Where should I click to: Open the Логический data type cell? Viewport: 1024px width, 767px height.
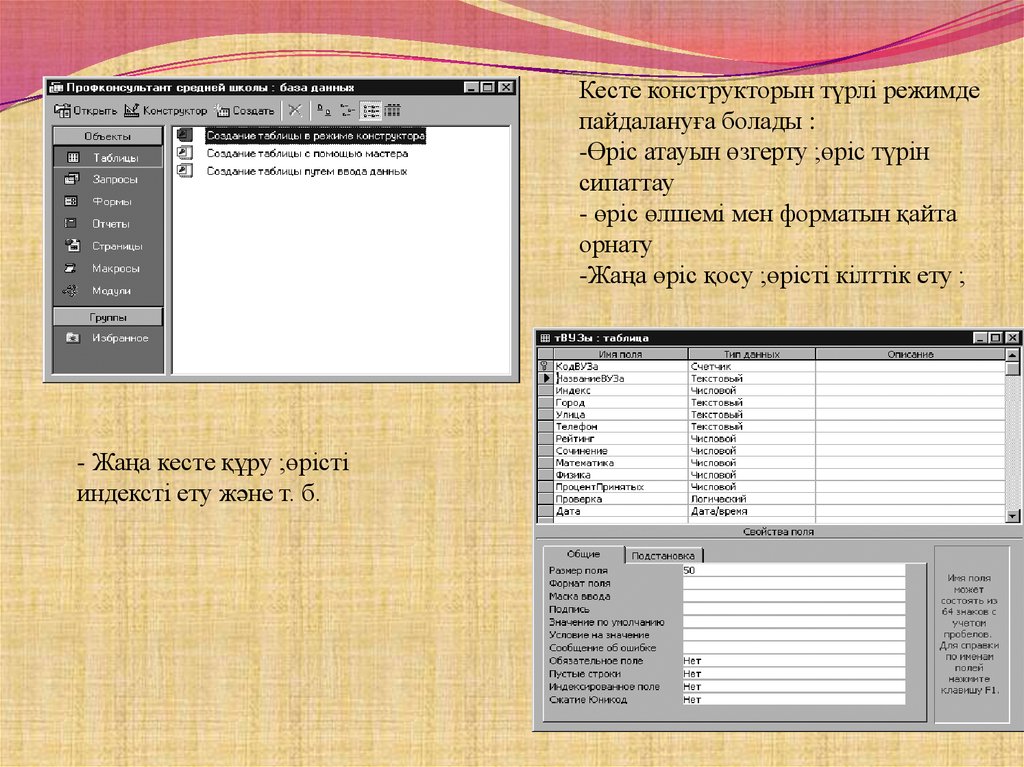(x=752, y=499)
